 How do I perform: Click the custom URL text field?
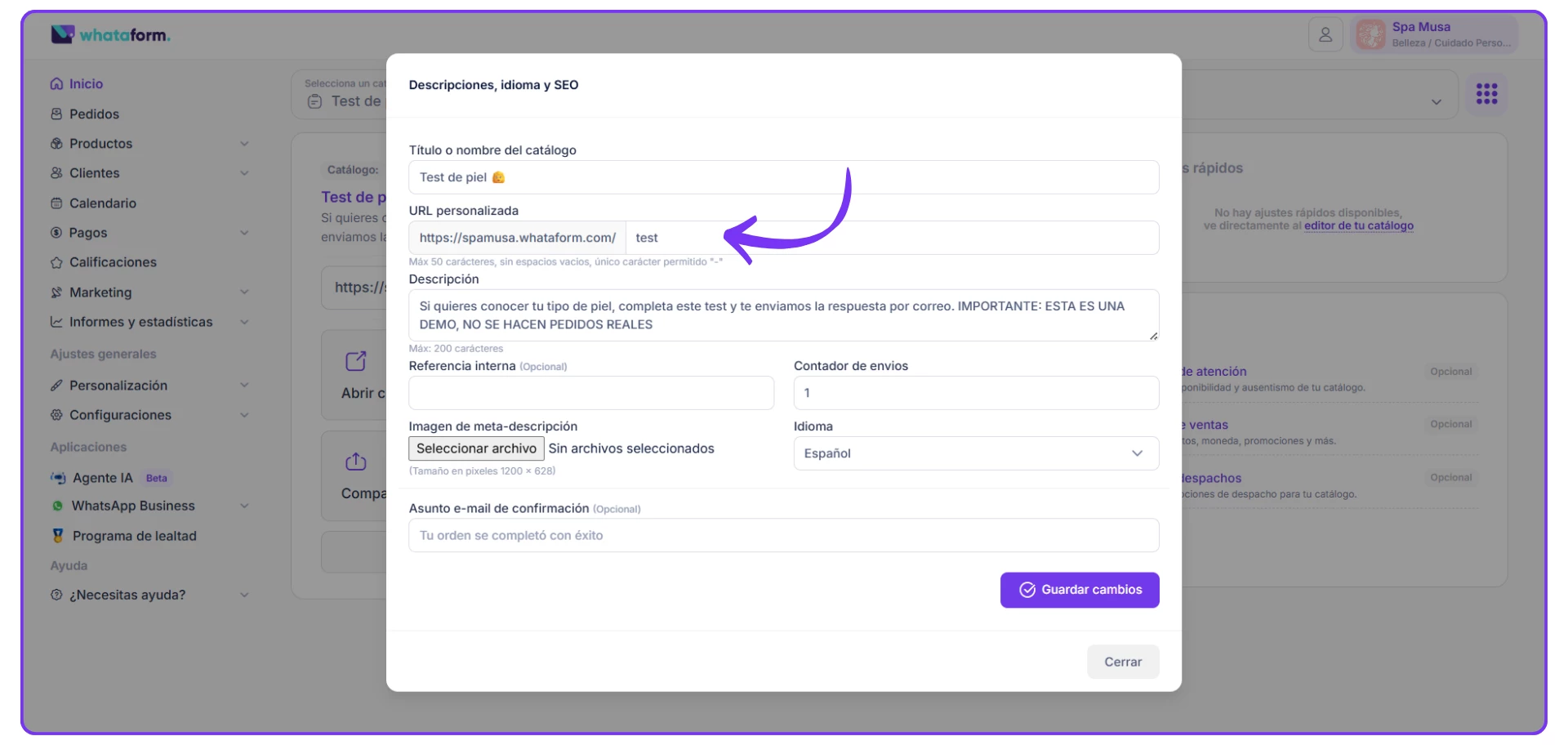[x=890, y=238]
